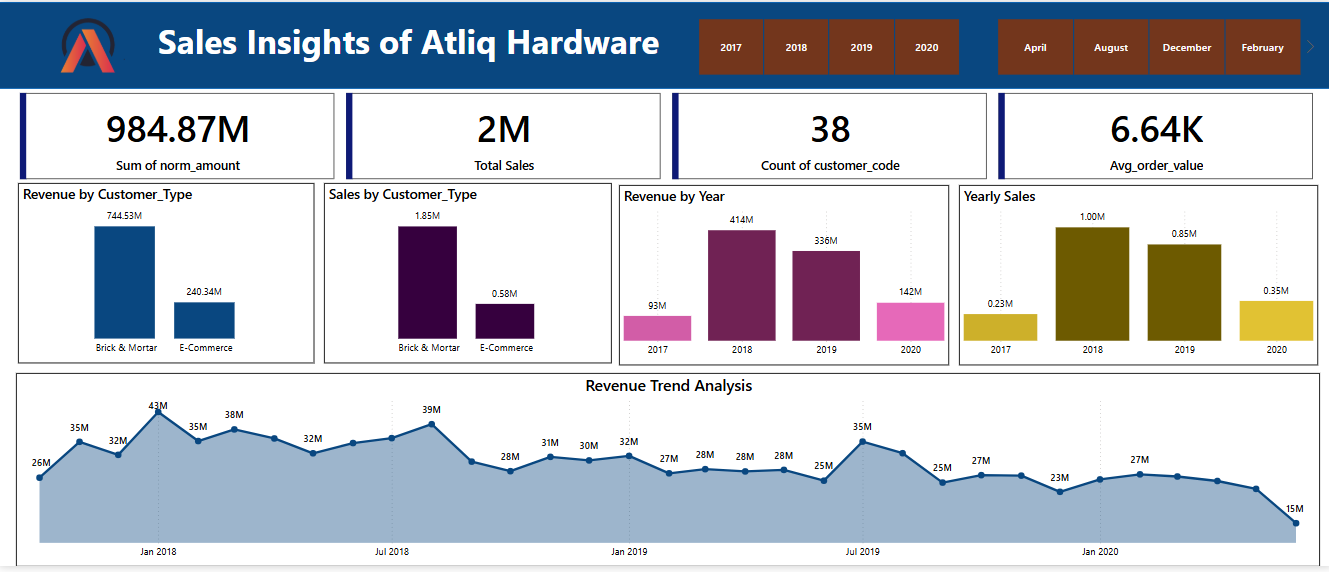Screen dimensions: 1329x572
Task: Click the E-Commerce sales bar 0.58M
Action: pos(505,321)
